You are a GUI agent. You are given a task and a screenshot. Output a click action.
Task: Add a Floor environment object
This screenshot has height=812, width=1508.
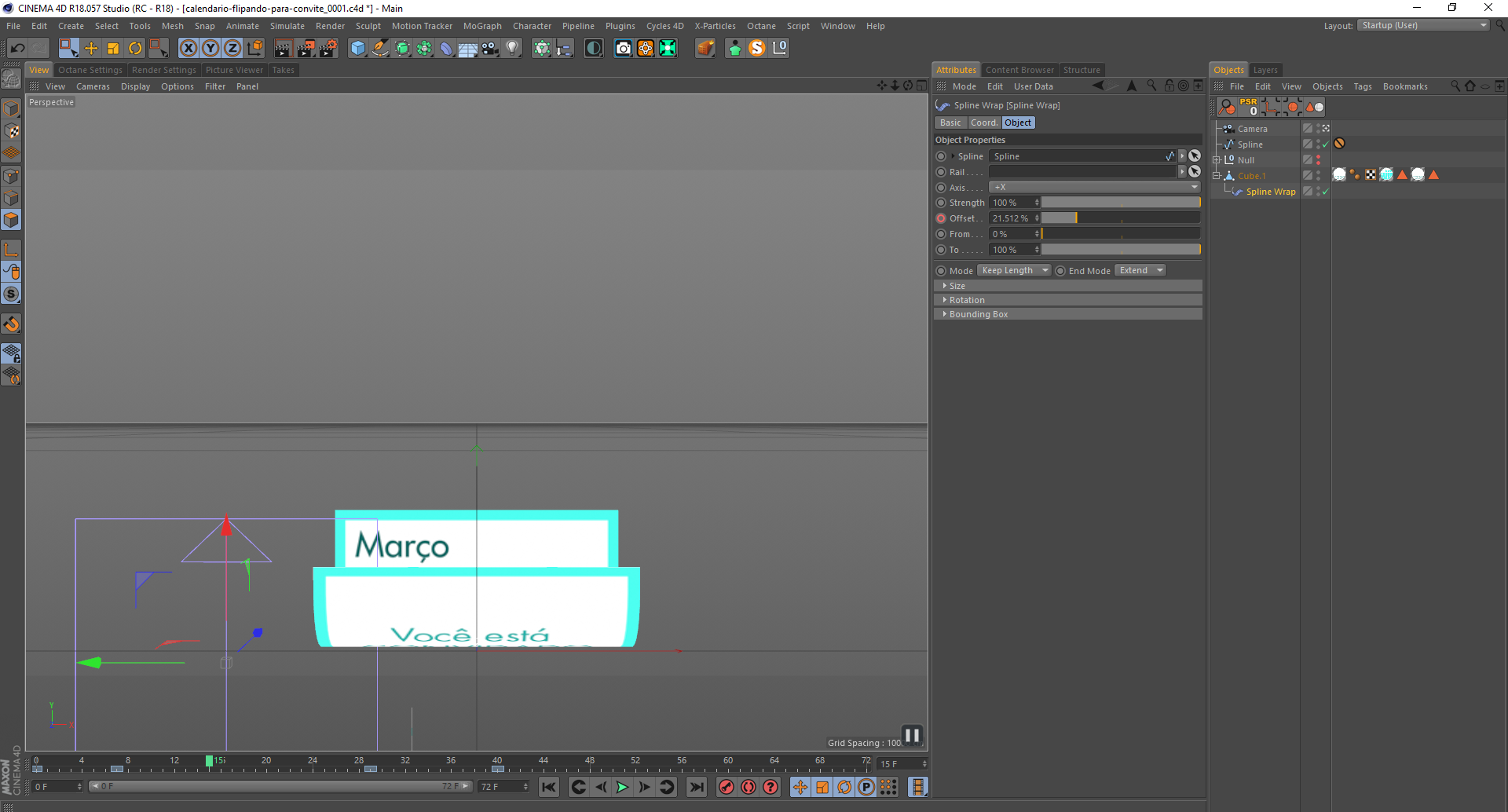coord(468,49)
